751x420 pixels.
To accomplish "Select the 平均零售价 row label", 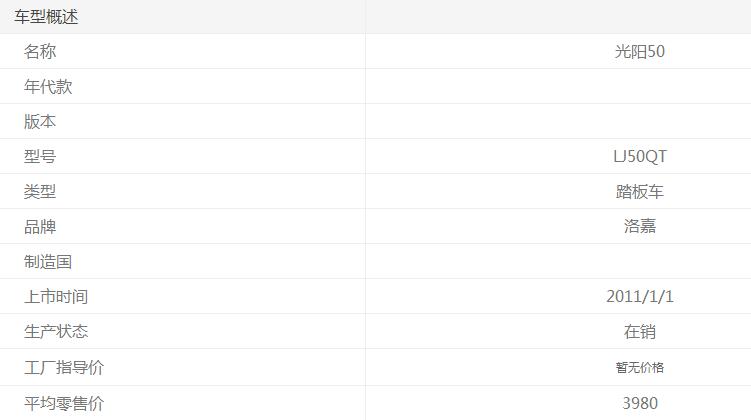I will 64,404.
